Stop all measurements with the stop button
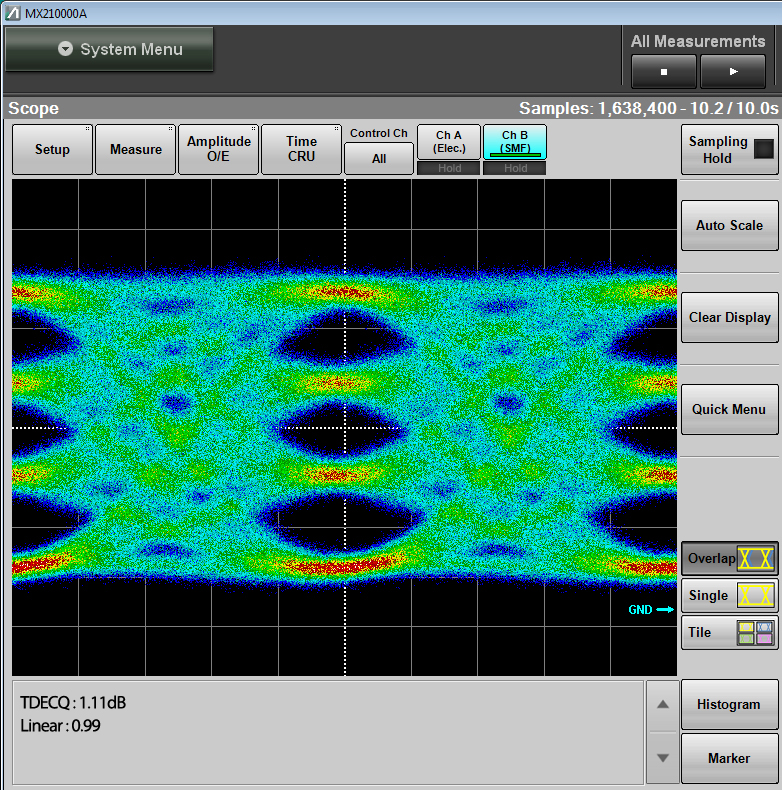This screenshot has width=782, height=790. (x=663, y=72)
